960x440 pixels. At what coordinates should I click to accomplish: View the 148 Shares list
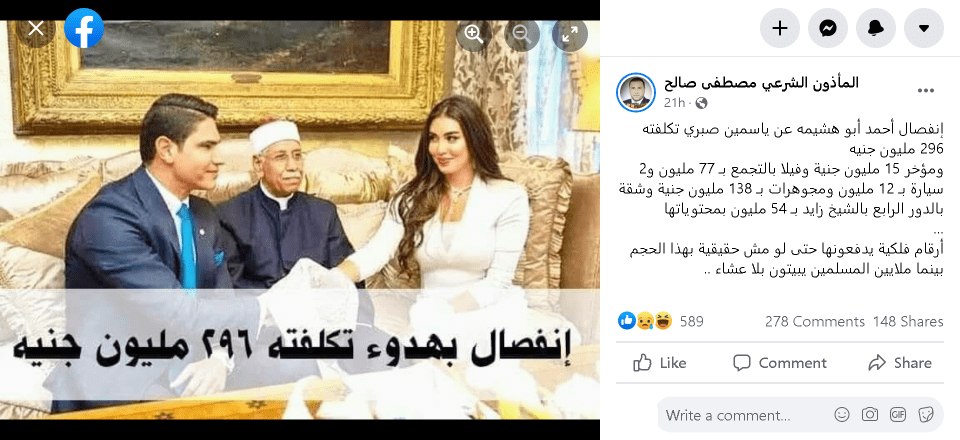click(908, 321)
